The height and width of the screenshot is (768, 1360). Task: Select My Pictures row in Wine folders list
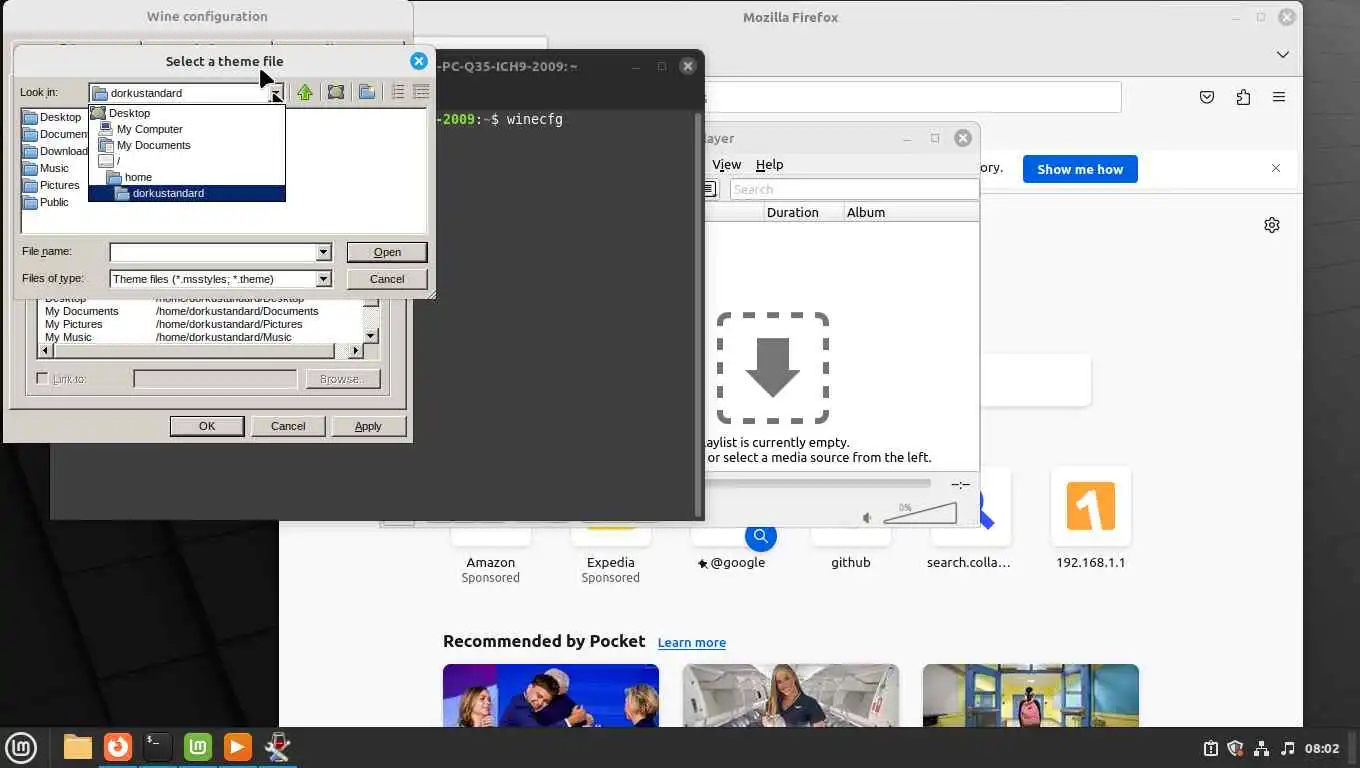pos(200,324)
